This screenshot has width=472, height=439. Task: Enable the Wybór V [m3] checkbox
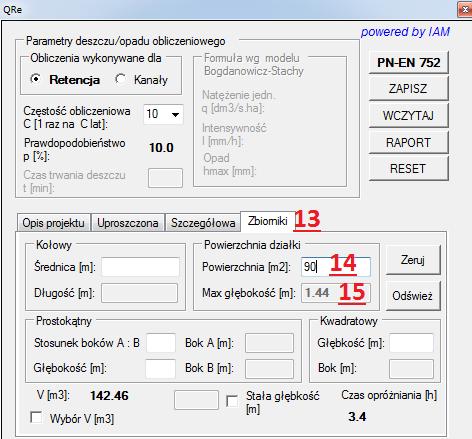(x=36, y=417)
